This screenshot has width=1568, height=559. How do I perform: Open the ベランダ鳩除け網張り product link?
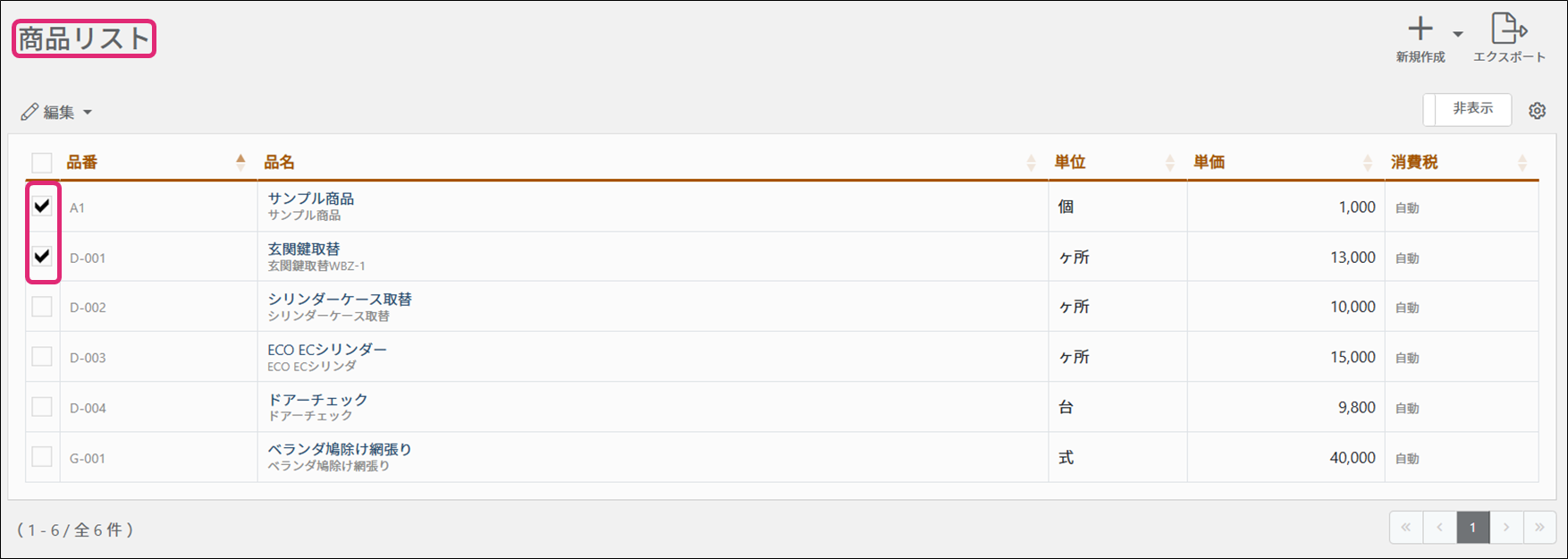[340, 449]
